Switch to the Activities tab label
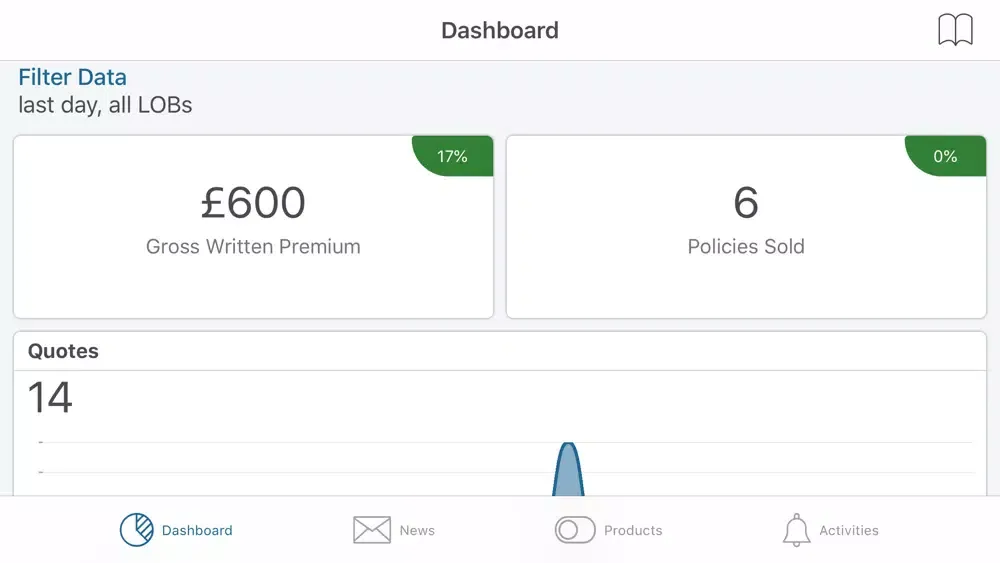 click(849, 530)
